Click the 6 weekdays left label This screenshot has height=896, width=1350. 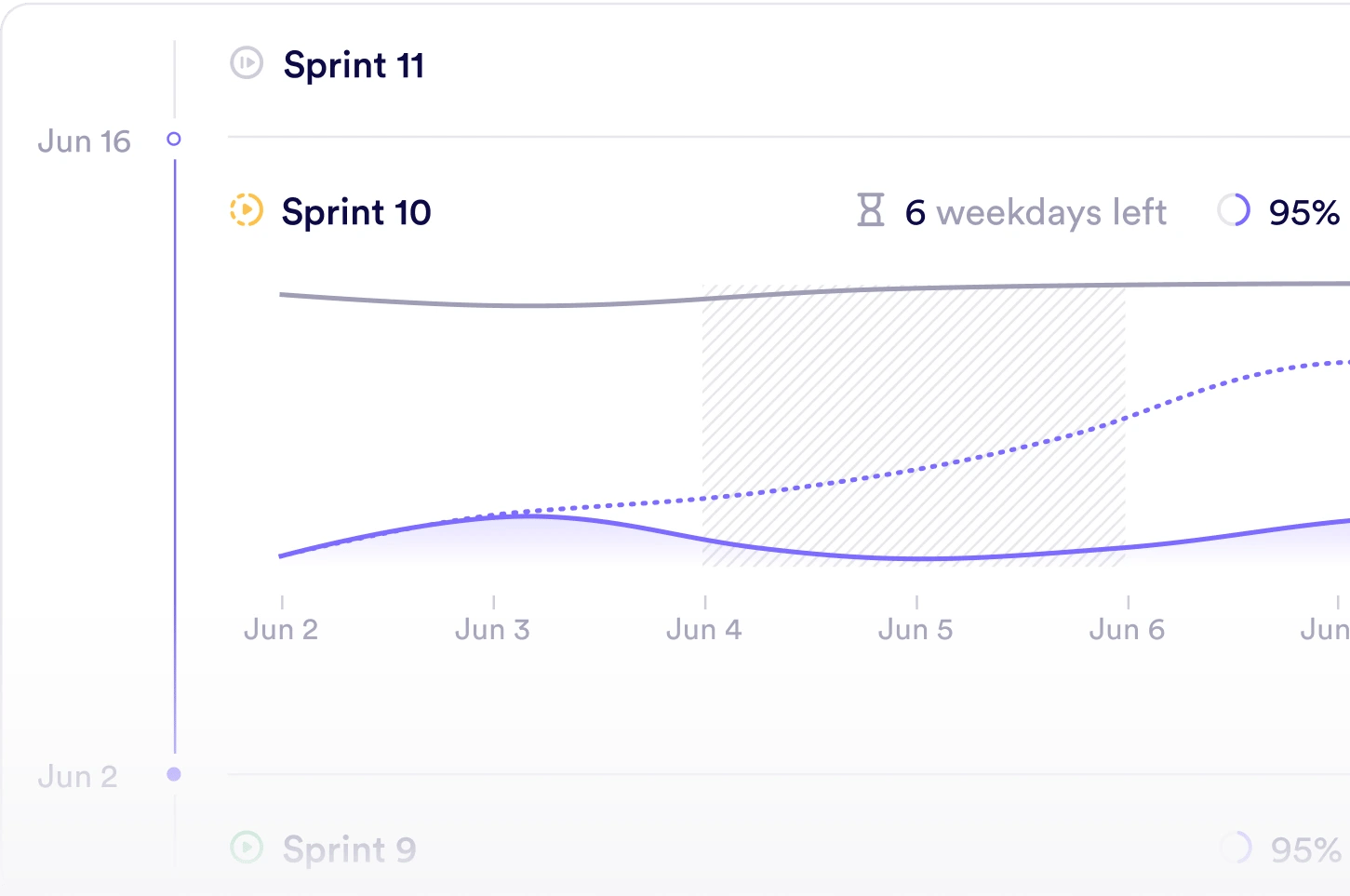[1036, 212]
